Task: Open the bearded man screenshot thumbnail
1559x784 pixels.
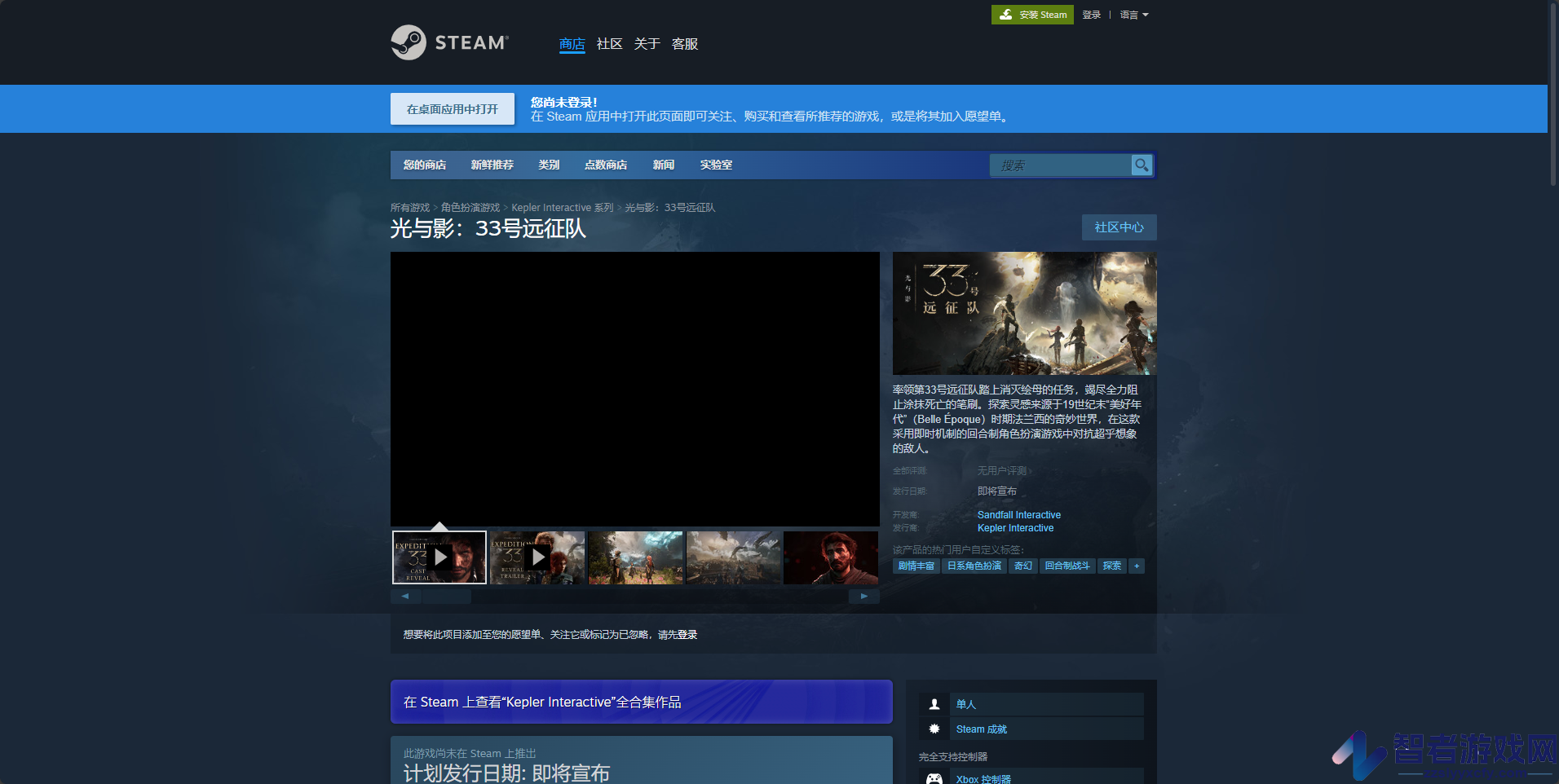Action: 831,557
